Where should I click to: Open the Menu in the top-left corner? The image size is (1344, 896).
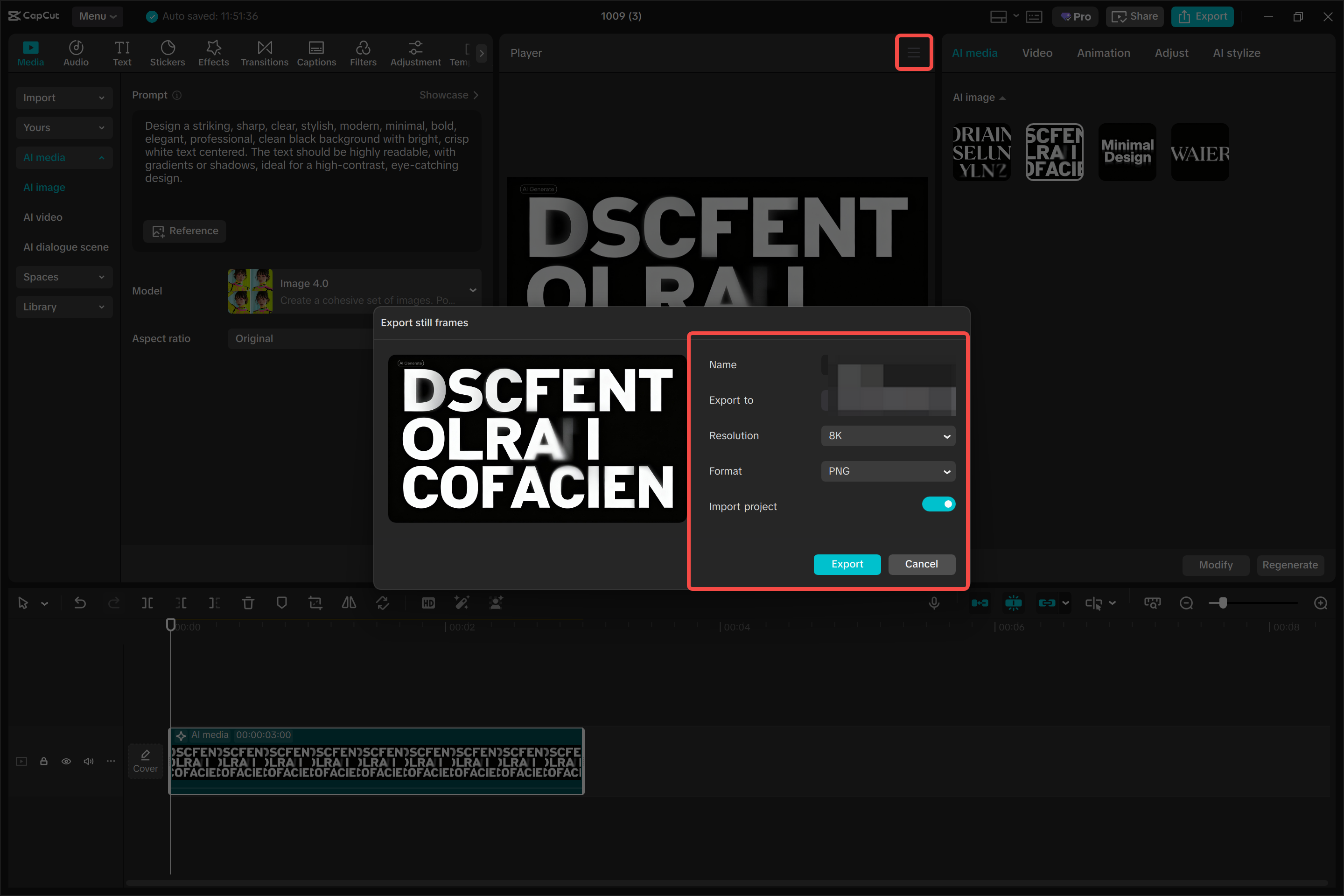96,16
